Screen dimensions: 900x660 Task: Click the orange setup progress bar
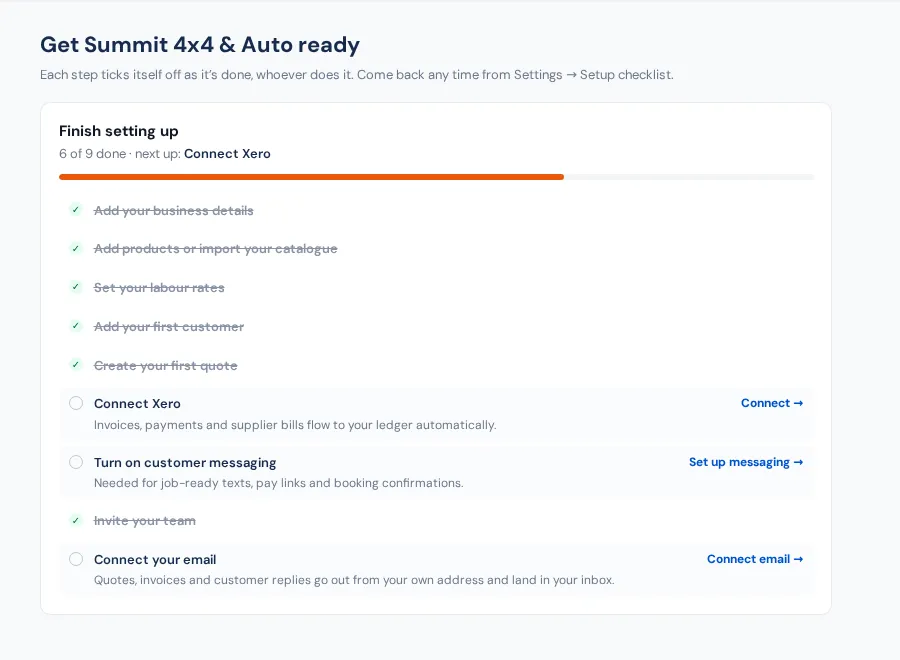tap(311, 177)
